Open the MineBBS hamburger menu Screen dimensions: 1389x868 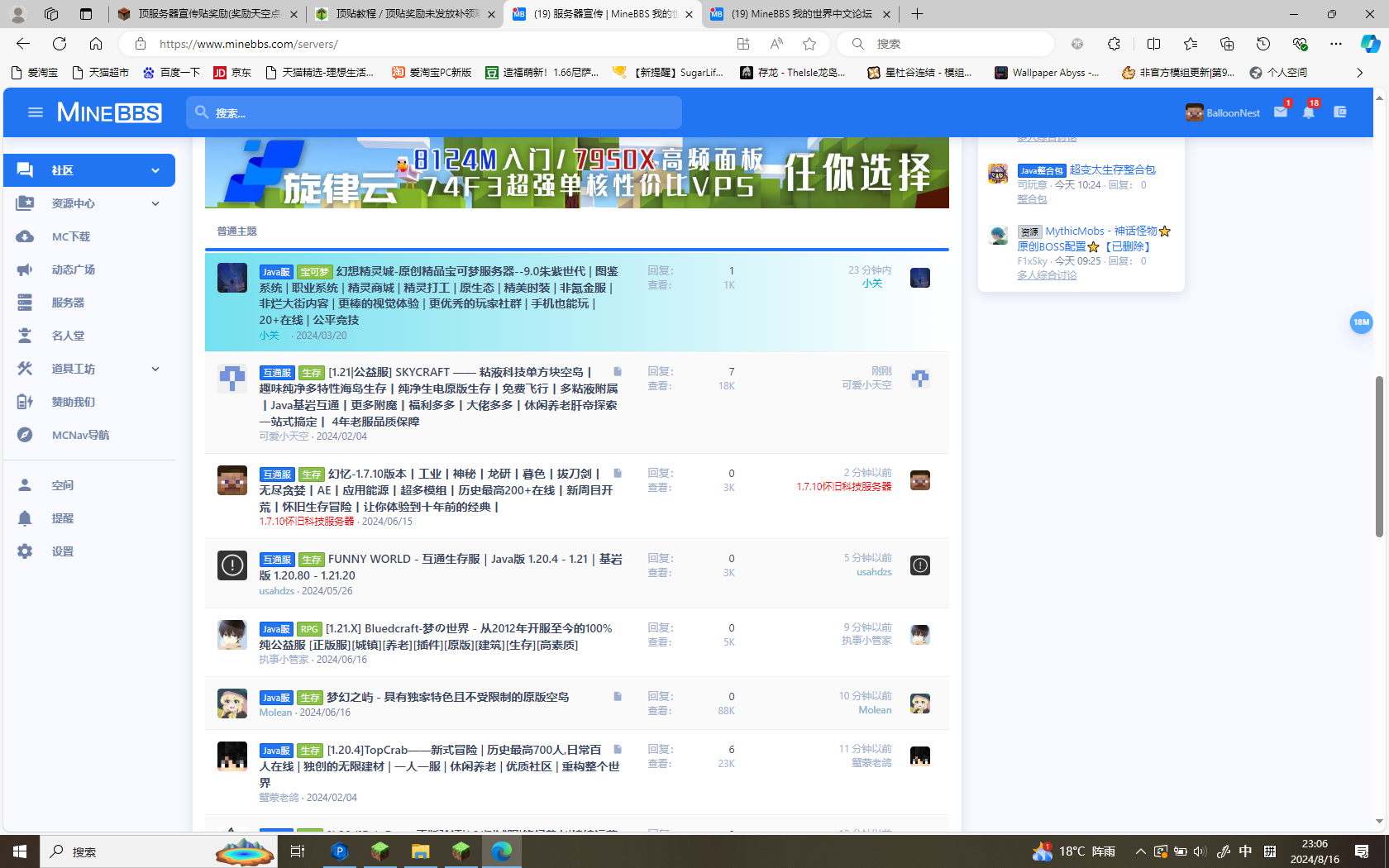pyautogui.click(x=35, y=112)
